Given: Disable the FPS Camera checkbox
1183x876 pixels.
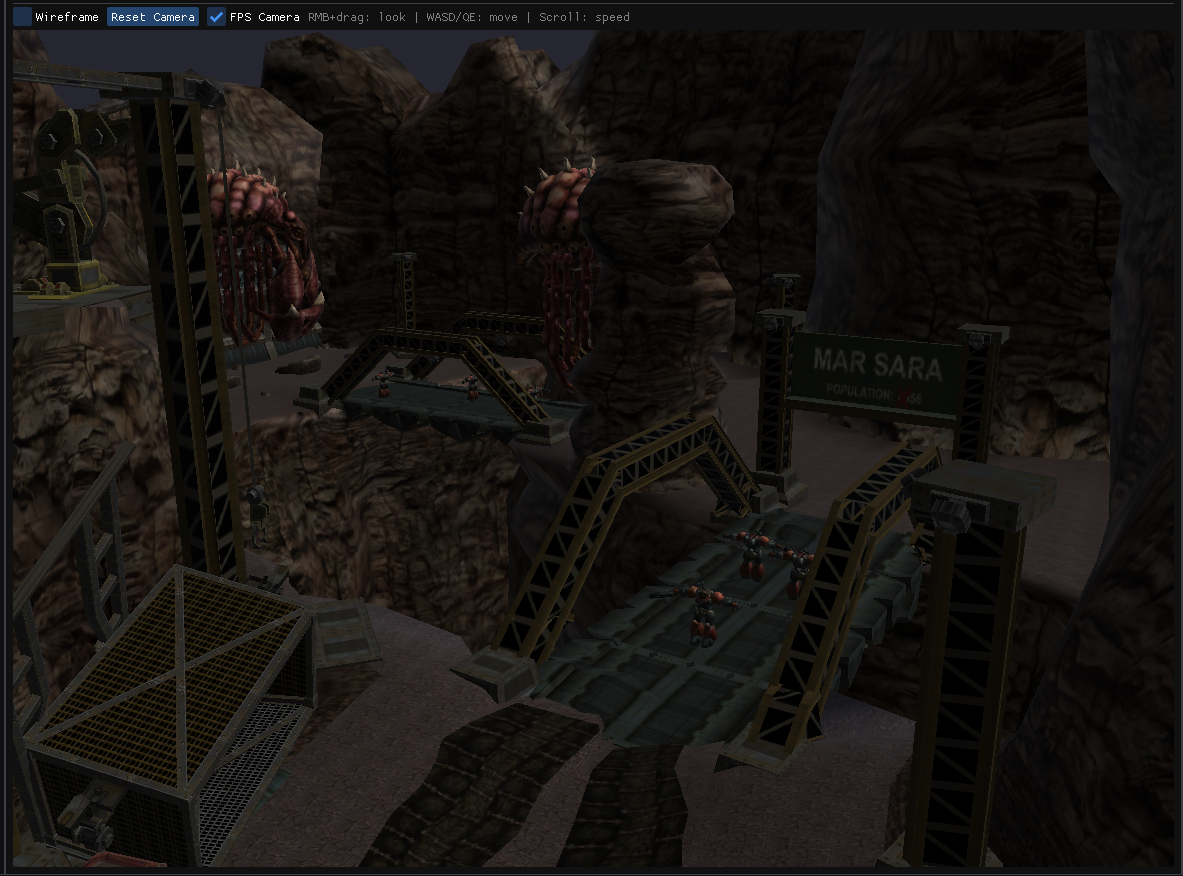Looking at the screenshot, I should 217,17.
